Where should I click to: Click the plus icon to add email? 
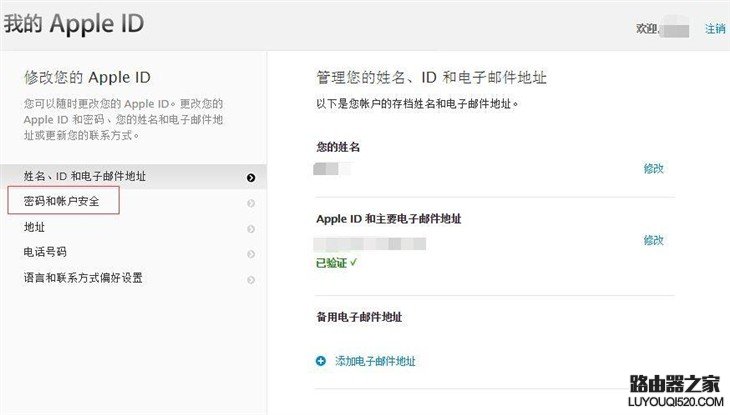[321, 361]
